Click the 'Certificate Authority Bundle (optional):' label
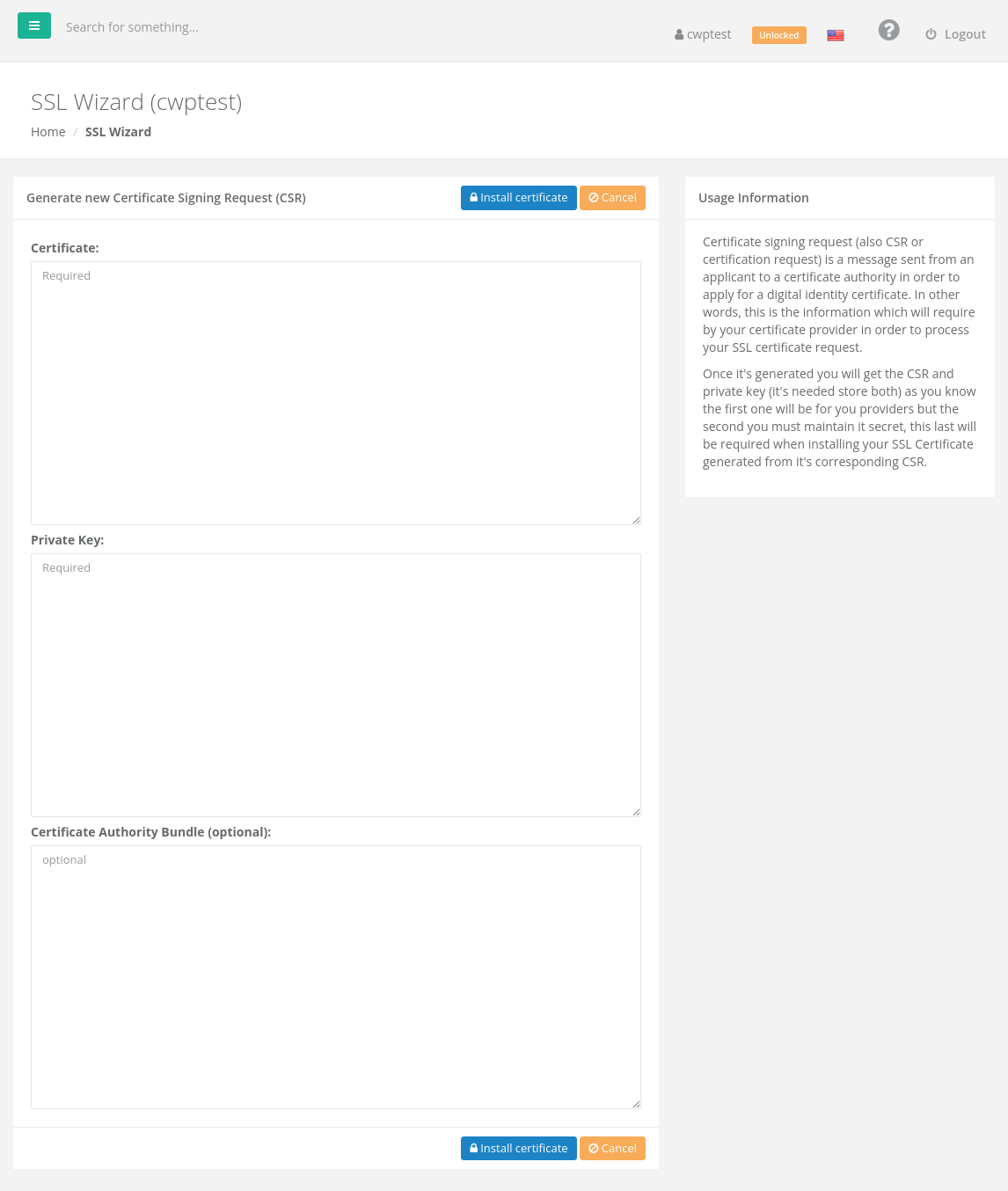 (x=151, y=832)
